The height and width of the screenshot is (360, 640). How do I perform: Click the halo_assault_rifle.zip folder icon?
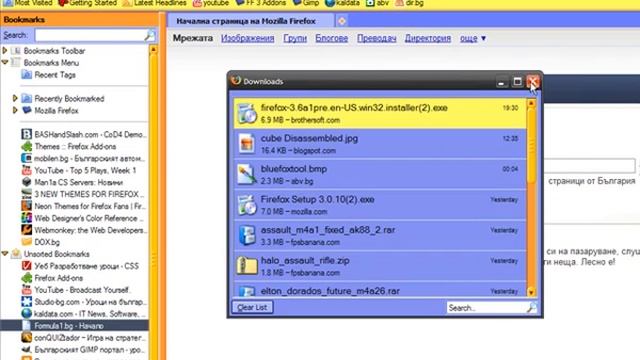(247, 266)
